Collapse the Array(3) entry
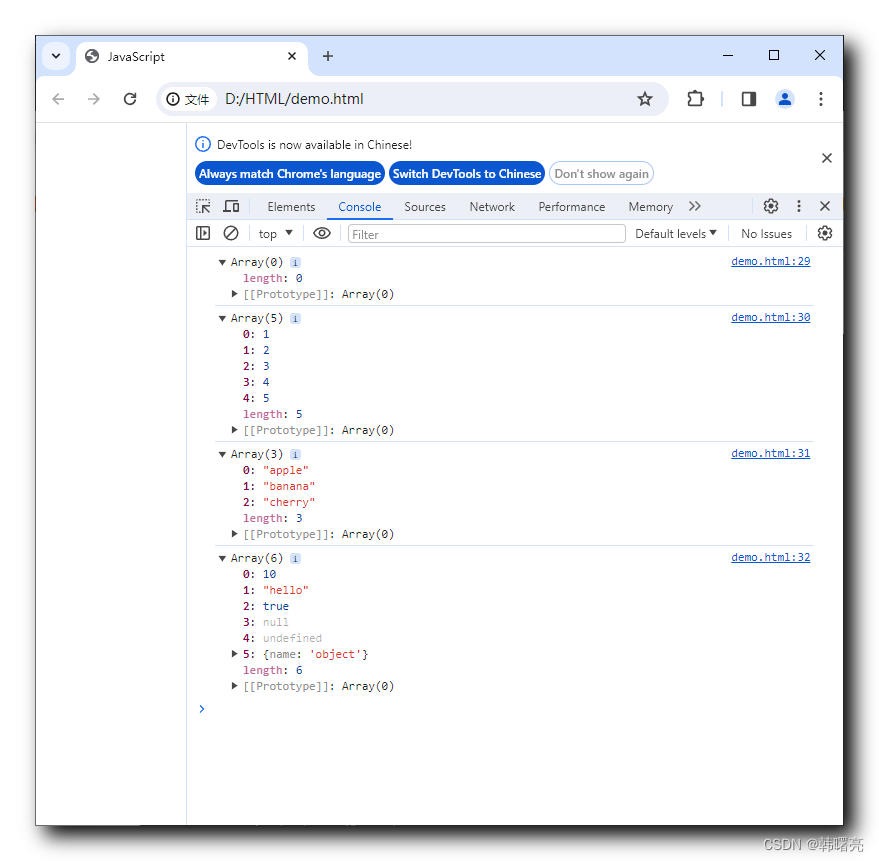The image size is (879, 861). 223,455
